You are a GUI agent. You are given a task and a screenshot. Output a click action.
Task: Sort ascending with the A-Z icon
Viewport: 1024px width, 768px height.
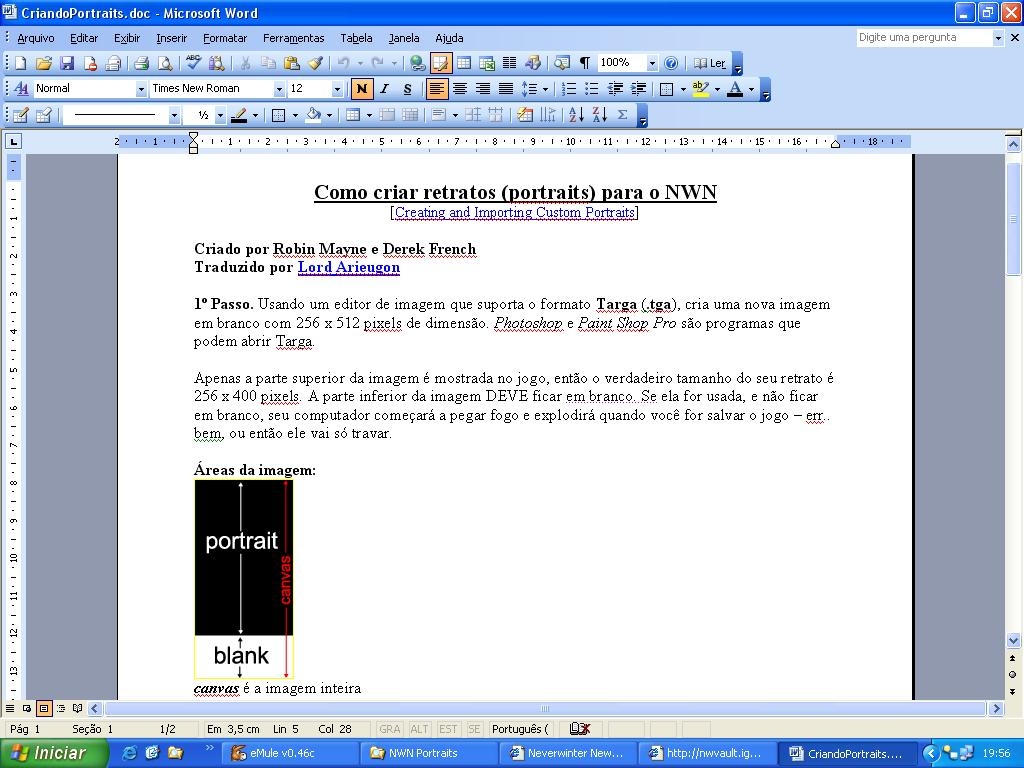(576, 115)
